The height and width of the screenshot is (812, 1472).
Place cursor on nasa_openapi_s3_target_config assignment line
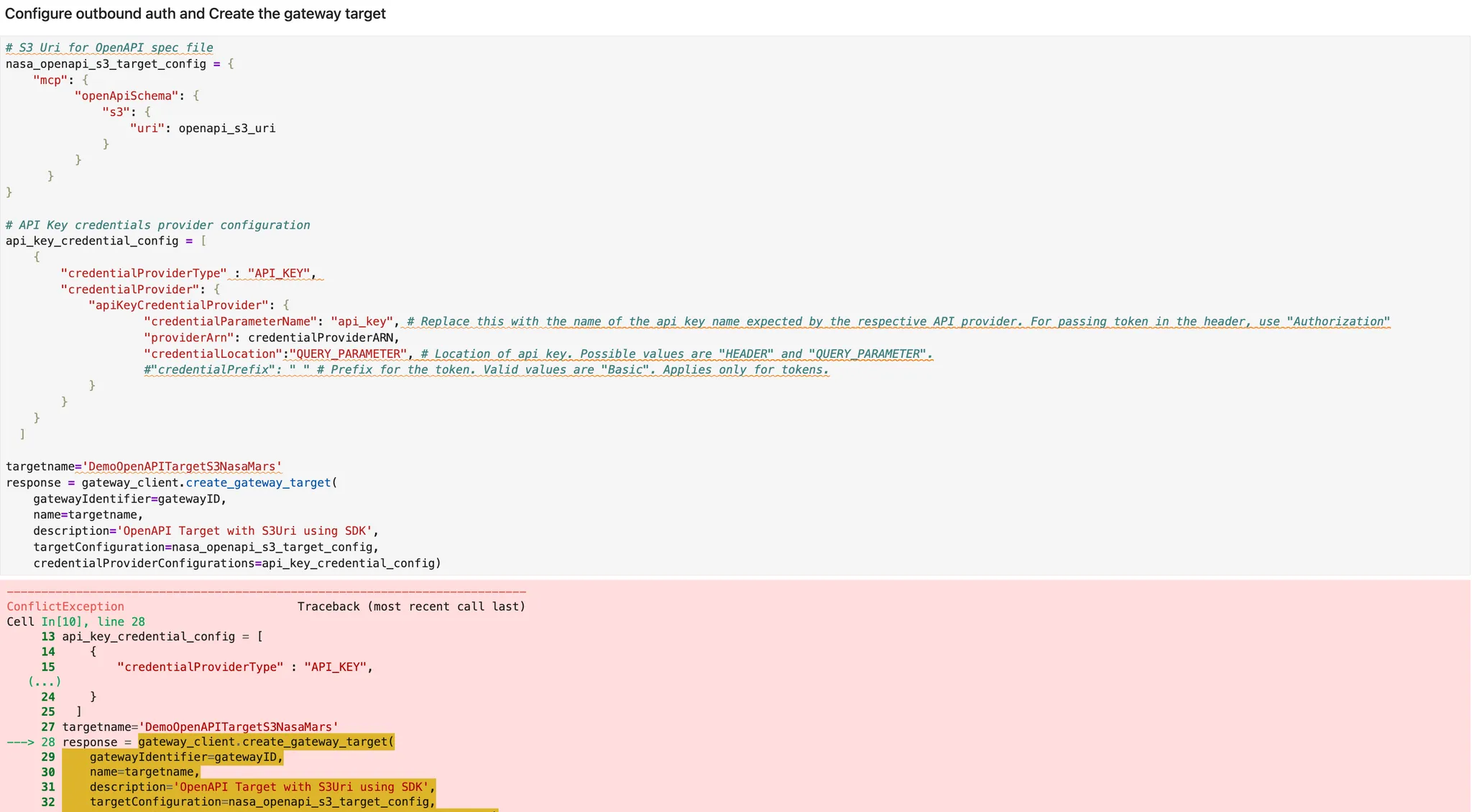(106, 64)
